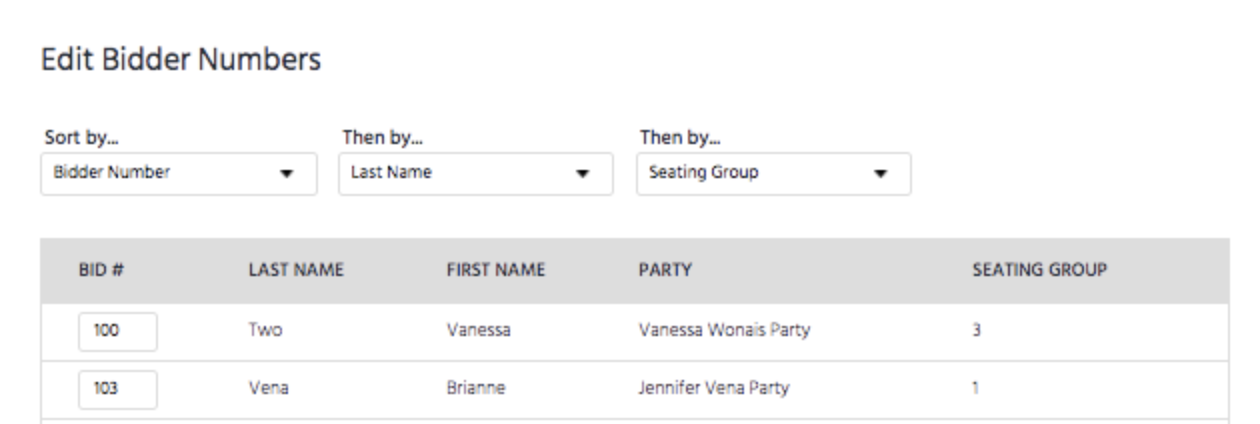Screen dimensions: 1260x424
Task: Select the Vanessa Wonais Party cell
Action: coord(724,331)
